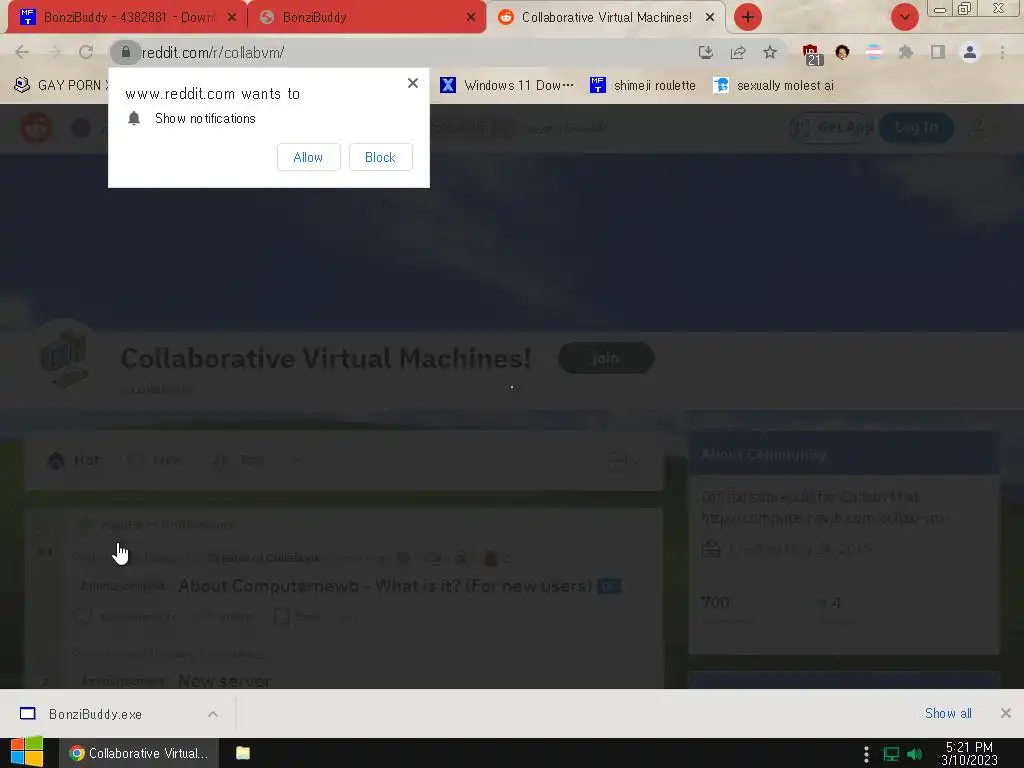Click reddit Log In button
The image size is (1024, 768).
pyautogui.click(x=916, y=127)
